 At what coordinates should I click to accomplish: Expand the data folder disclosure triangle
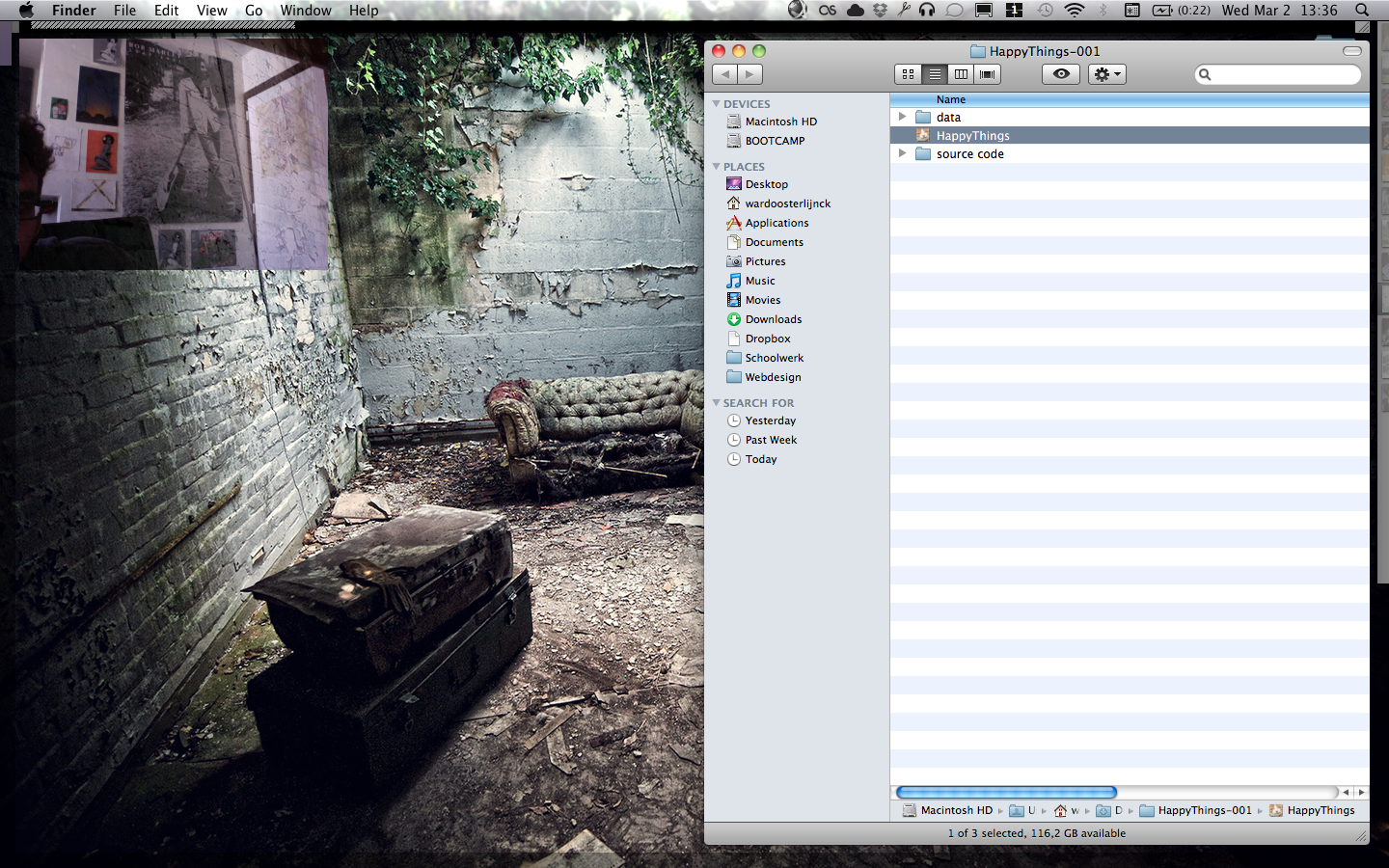[x=903, y=117]
